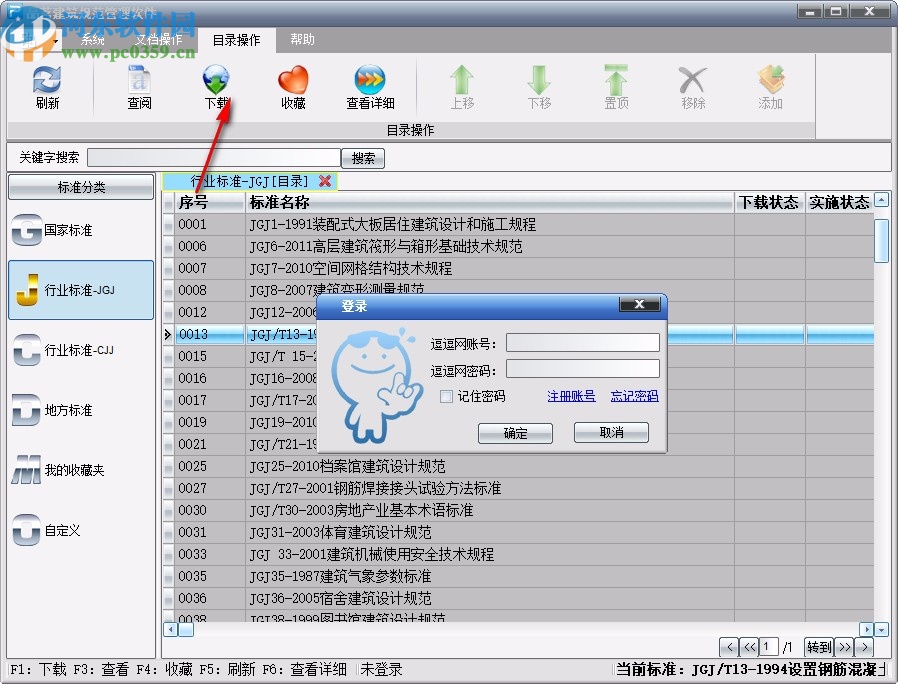The height and width of the screenshot is (684, 898).
Task: Switch to the 帮助 tab
Action: (x=302, y=40)
